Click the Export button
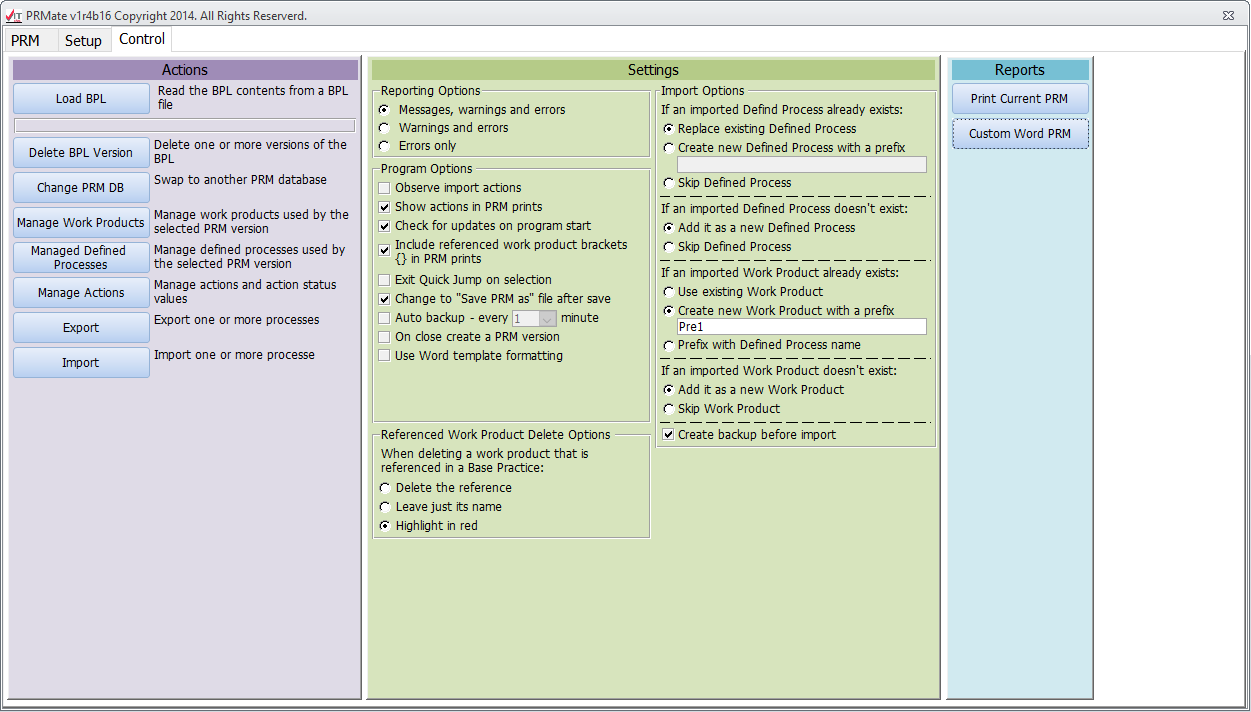This screenshot has width=1251, height=712. pyautogui.click(x=81, y=328)
